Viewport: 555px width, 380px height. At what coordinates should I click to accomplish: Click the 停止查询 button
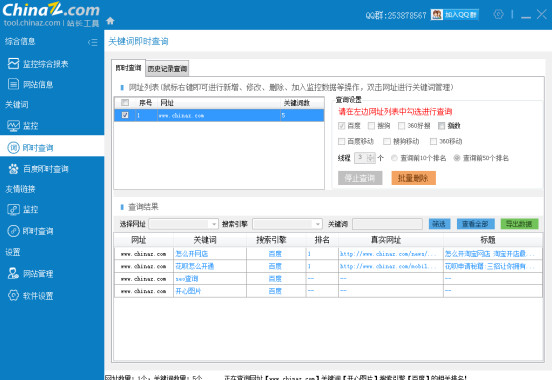(x=360, y=178)
